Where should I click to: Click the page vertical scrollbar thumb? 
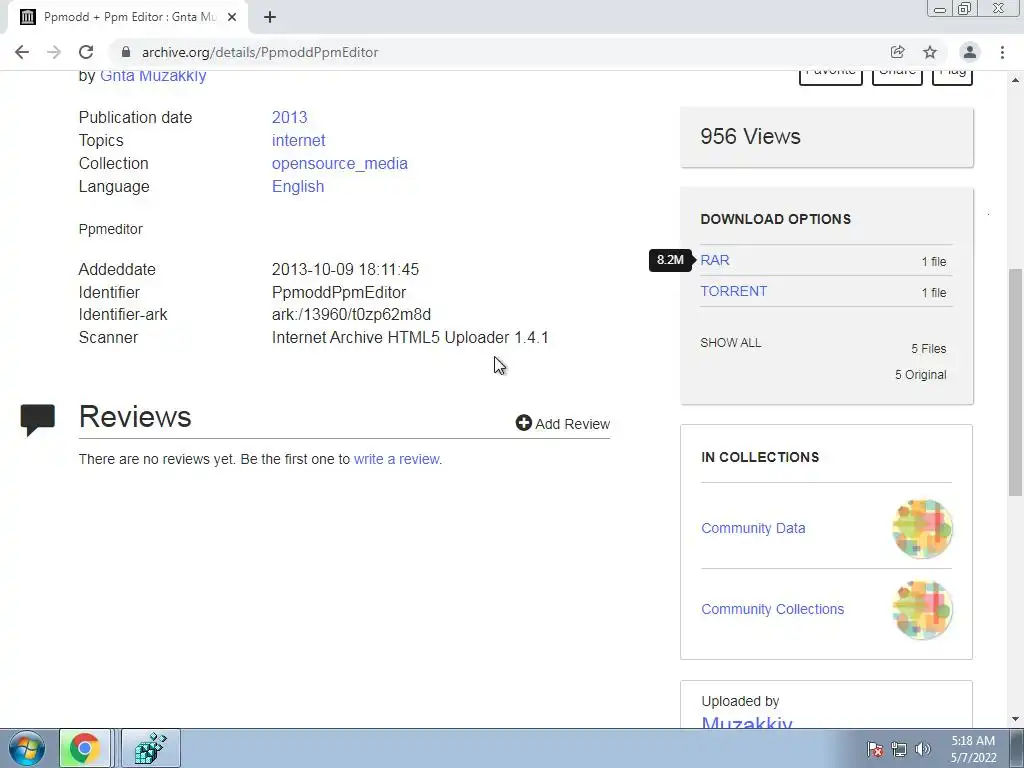[1015, 382]
